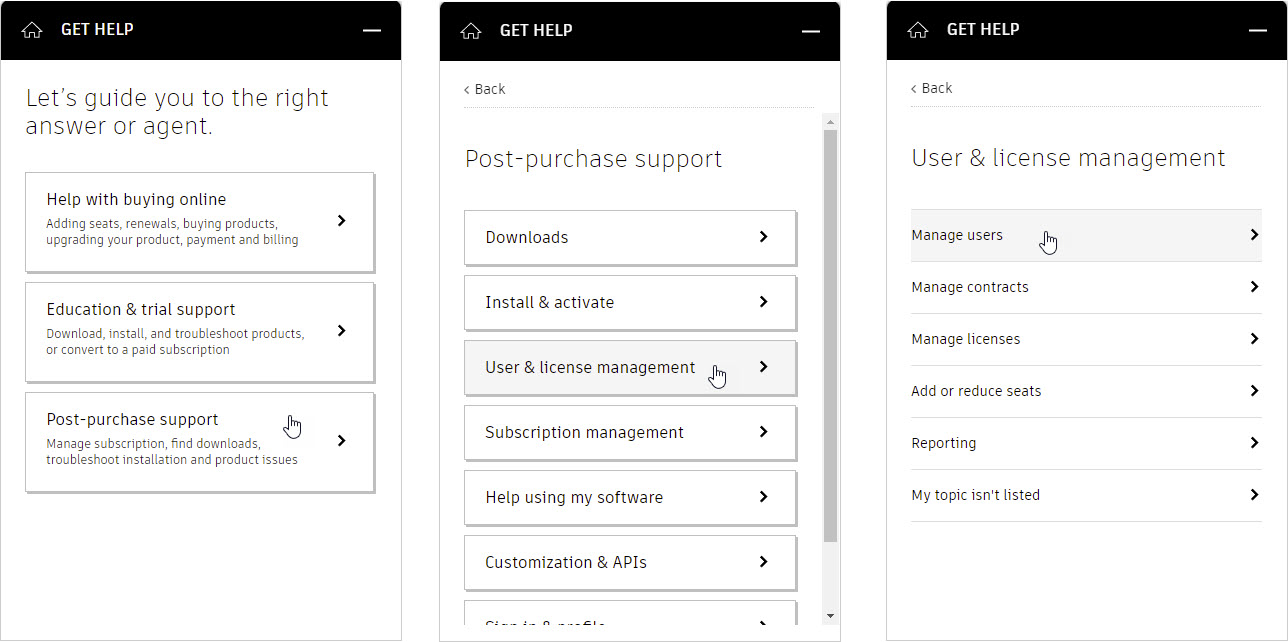Open Downloads option
This screenshot has height=642, width=1288.
[x=630, y=237]
